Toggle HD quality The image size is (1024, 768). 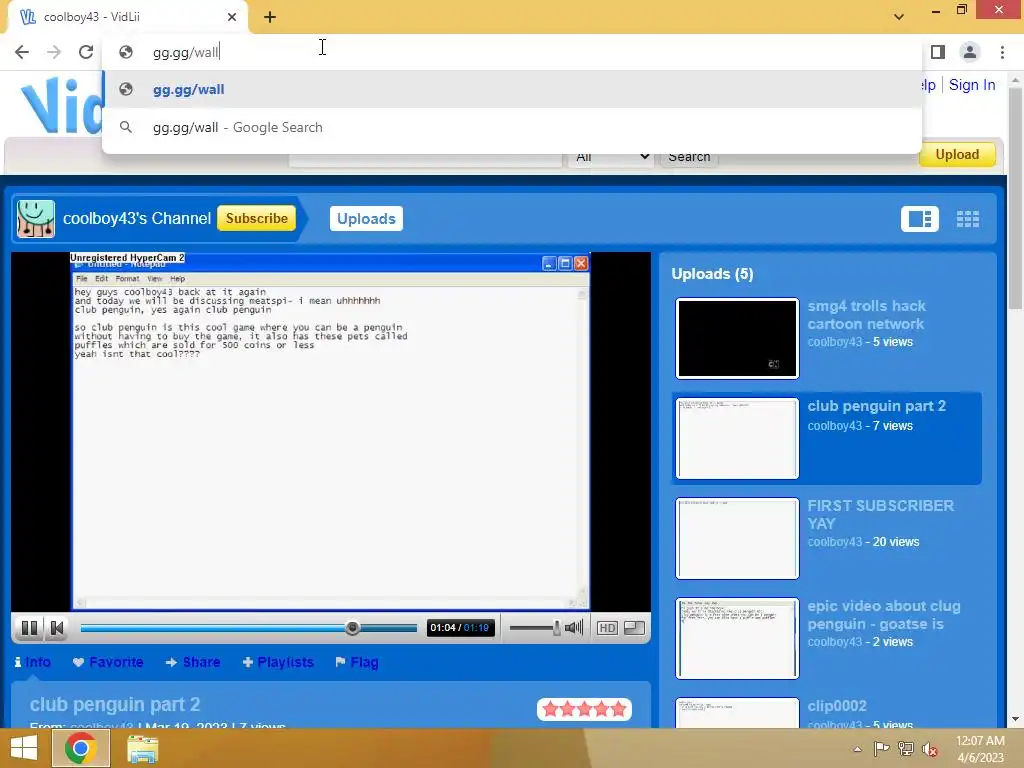(x=607, y=628)
